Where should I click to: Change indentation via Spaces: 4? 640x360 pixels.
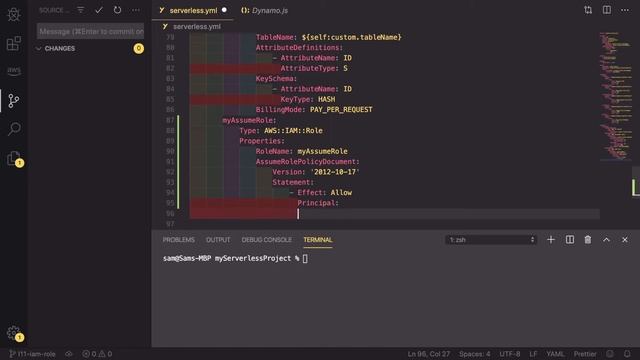pos(474,354)
